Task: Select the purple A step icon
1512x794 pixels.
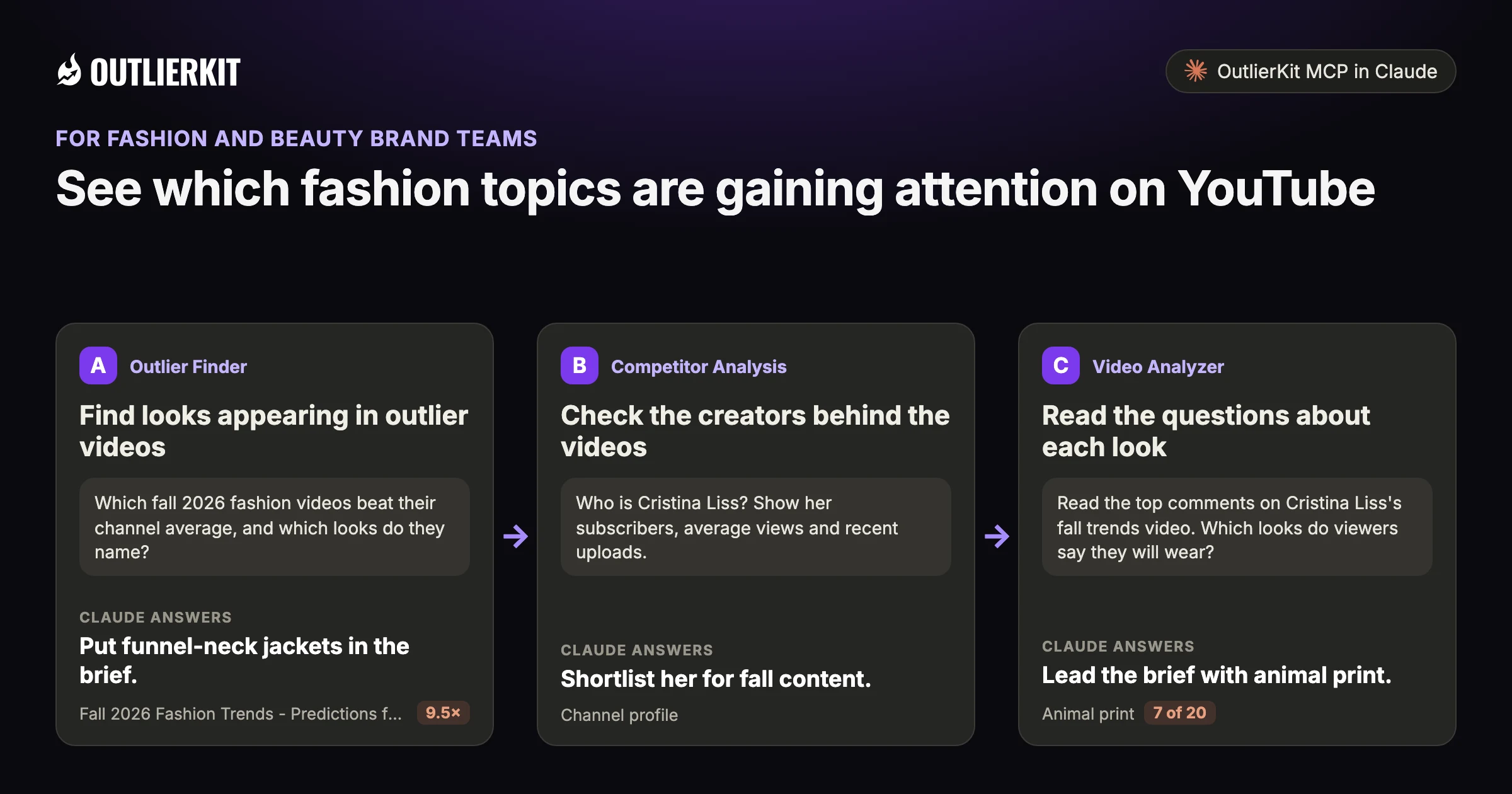Action: pyautogui.click(x=98, y=365)
